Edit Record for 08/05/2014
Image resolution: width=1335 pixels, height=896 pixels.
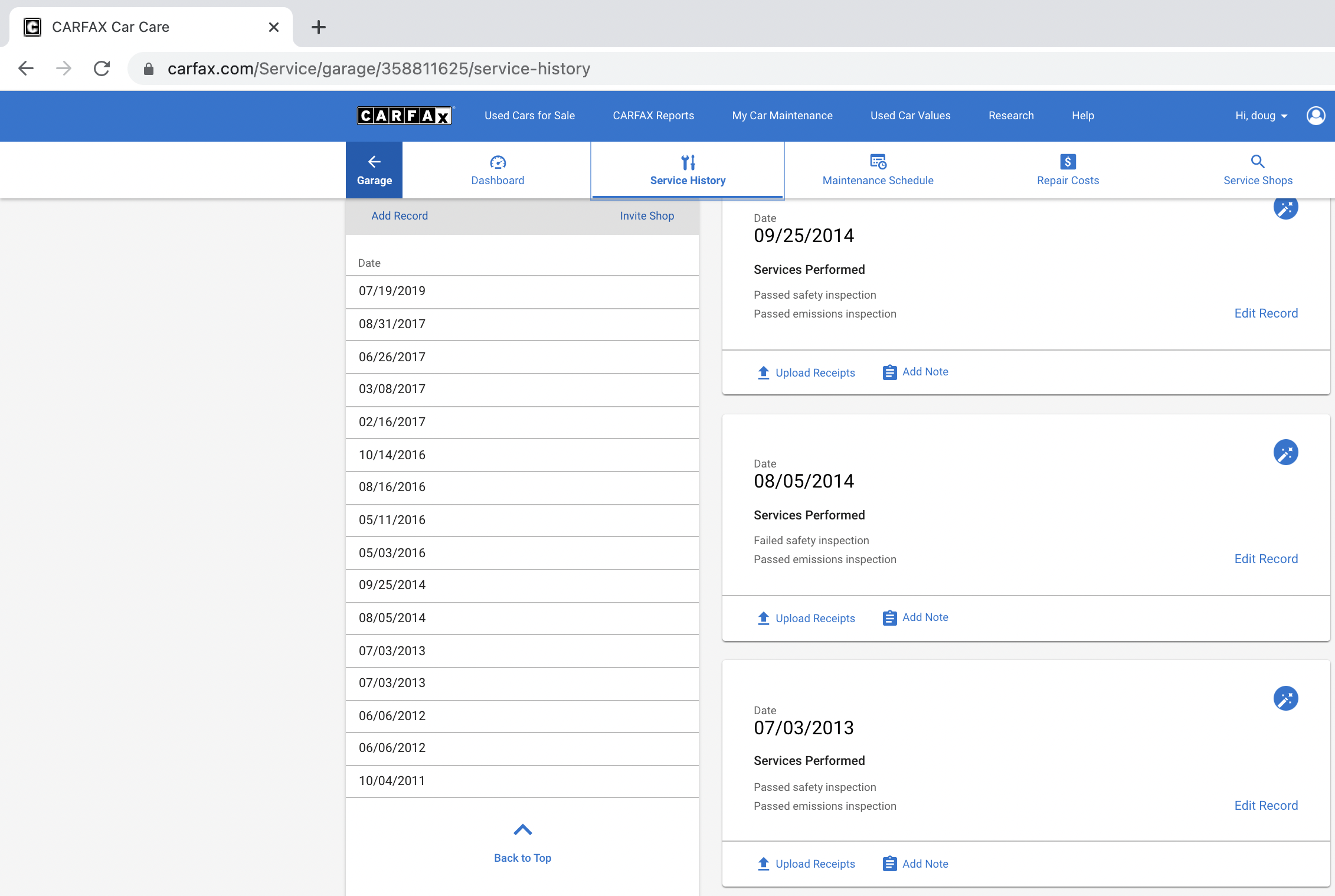pos(1266,559)
